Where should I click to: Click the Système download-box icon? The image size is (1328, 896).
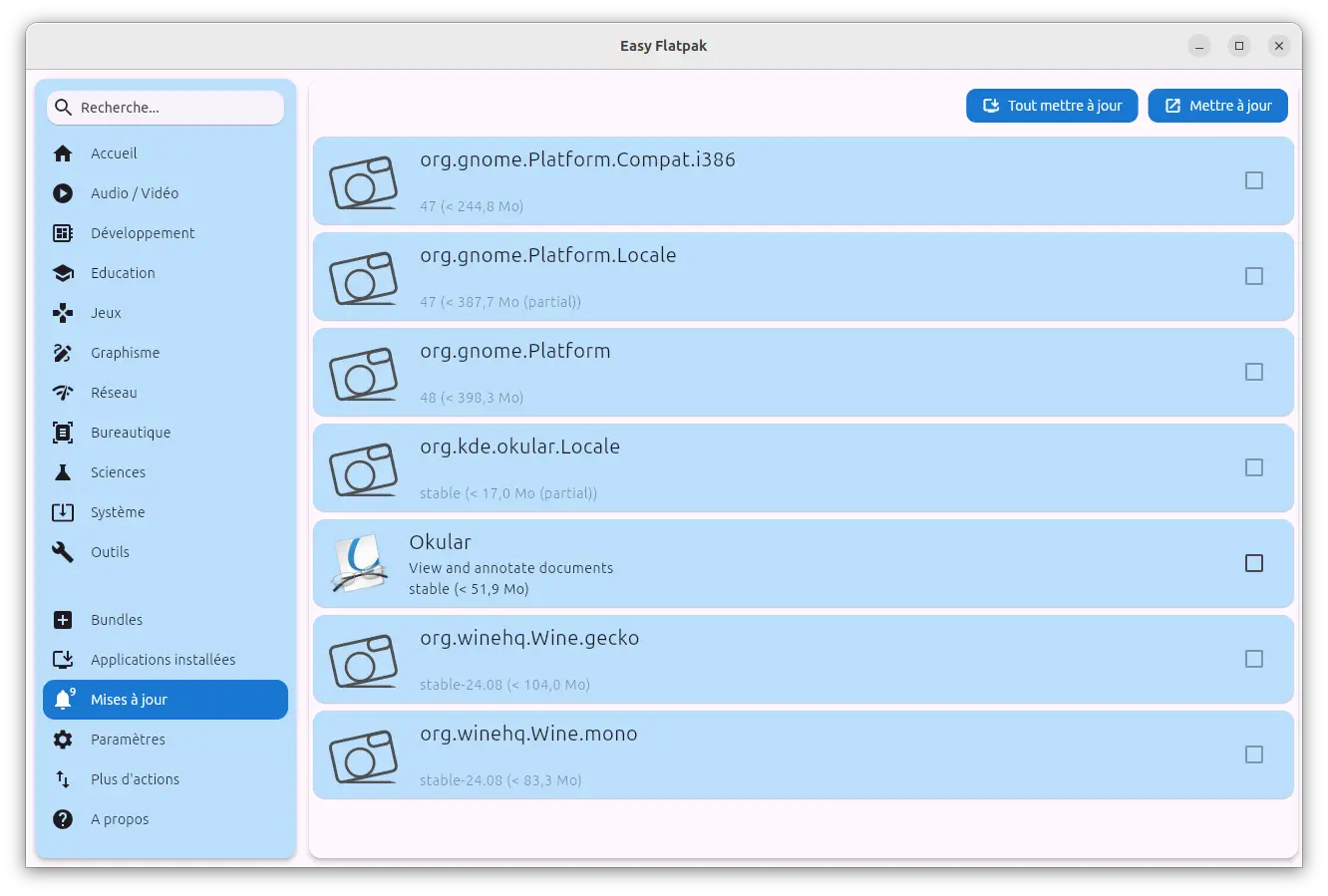pyautogui.click(x=63, y=512)
